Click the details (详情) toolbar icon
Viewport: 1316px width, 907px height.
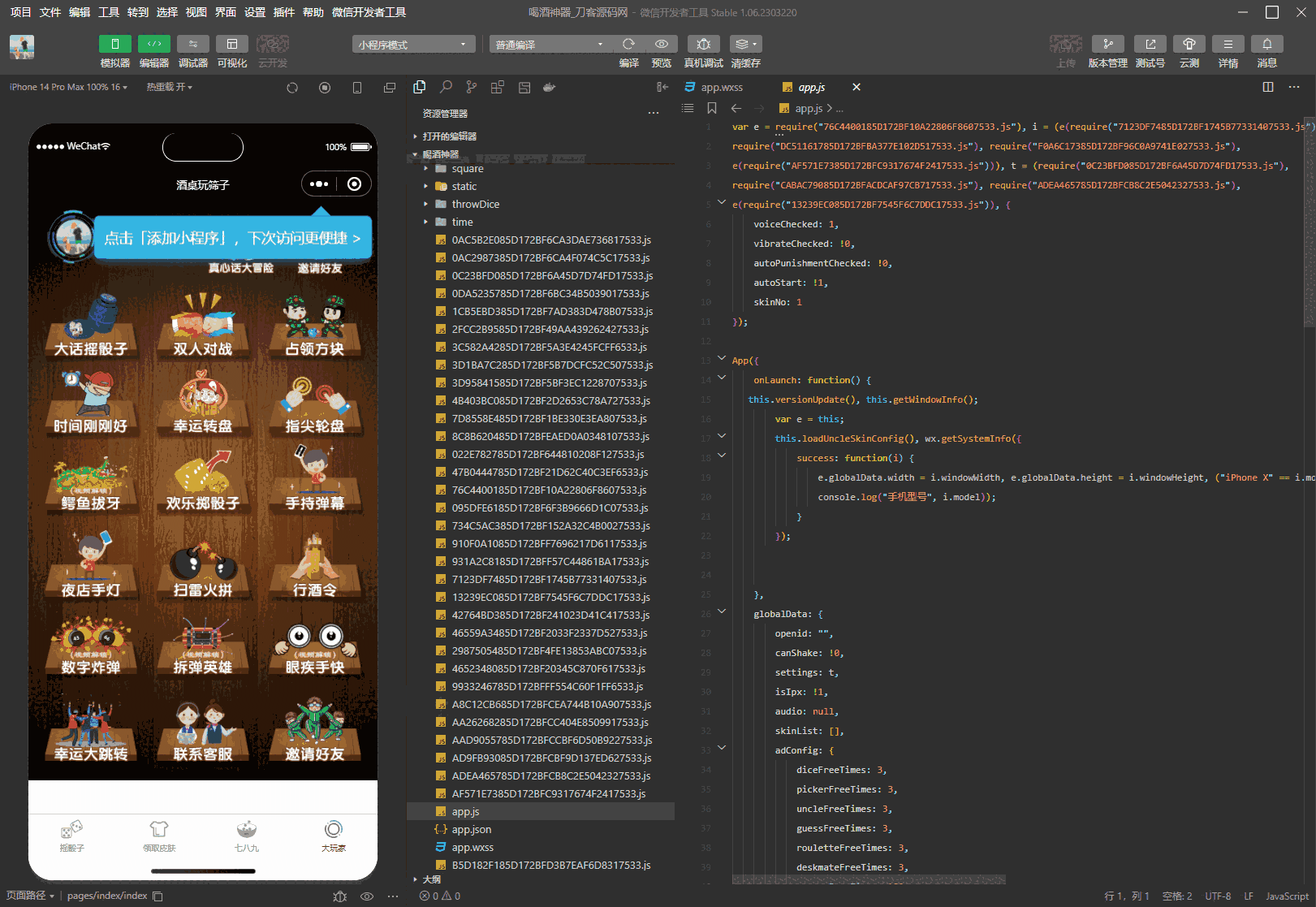tap(1228, 44)
